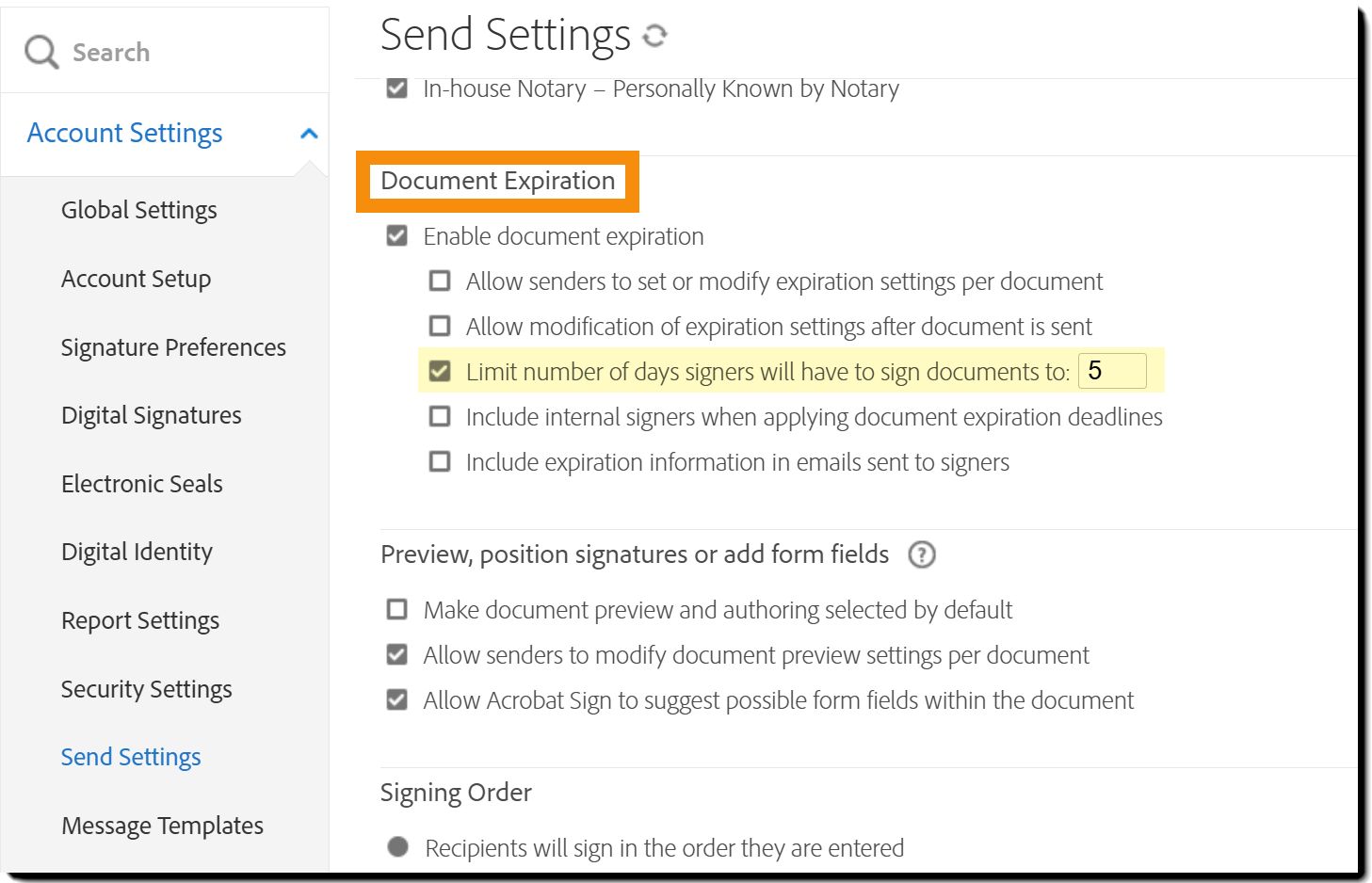
Task: Uncheck Allow Acrobat Sign to suggest form fields
Action: [x=397, y=699]
